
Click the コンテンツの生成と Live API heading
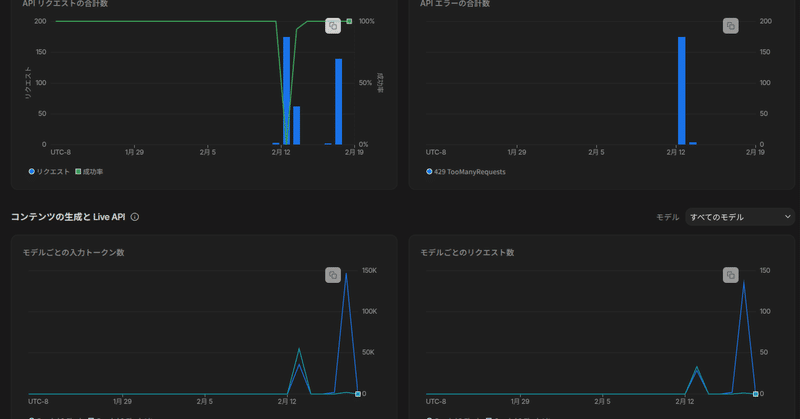[68, 217]
